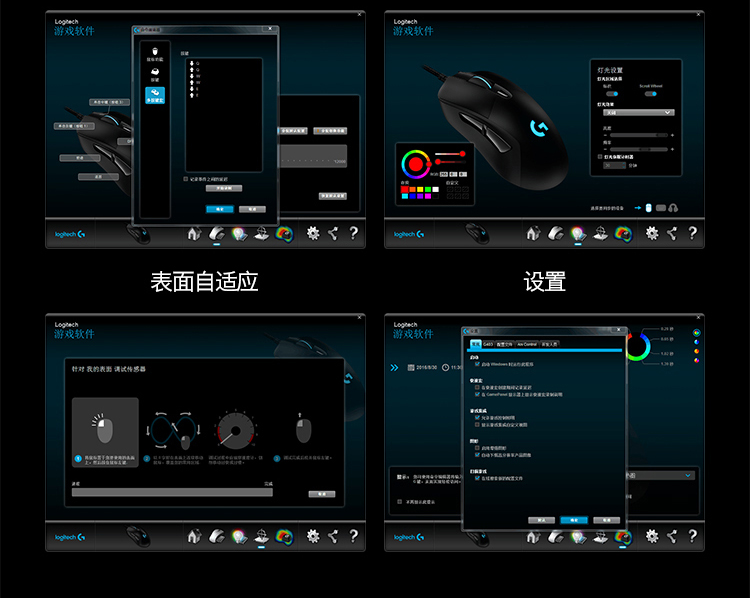
Task: Click heat map icon in macro editor window
Action: point(284,233)
